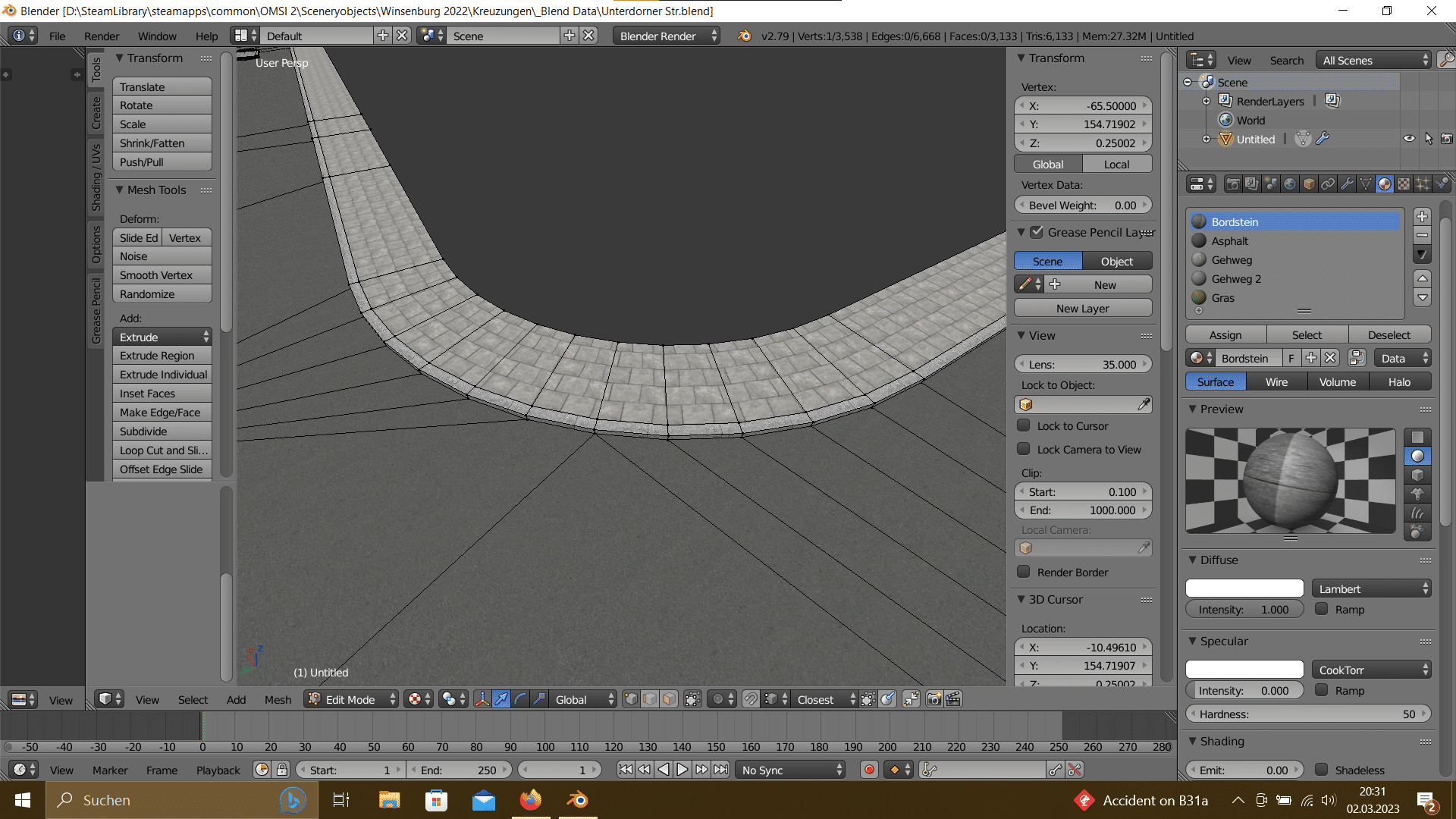Click the OpenGL render camera icon
The image size is (1456, 819).
(x=934, y=699)
